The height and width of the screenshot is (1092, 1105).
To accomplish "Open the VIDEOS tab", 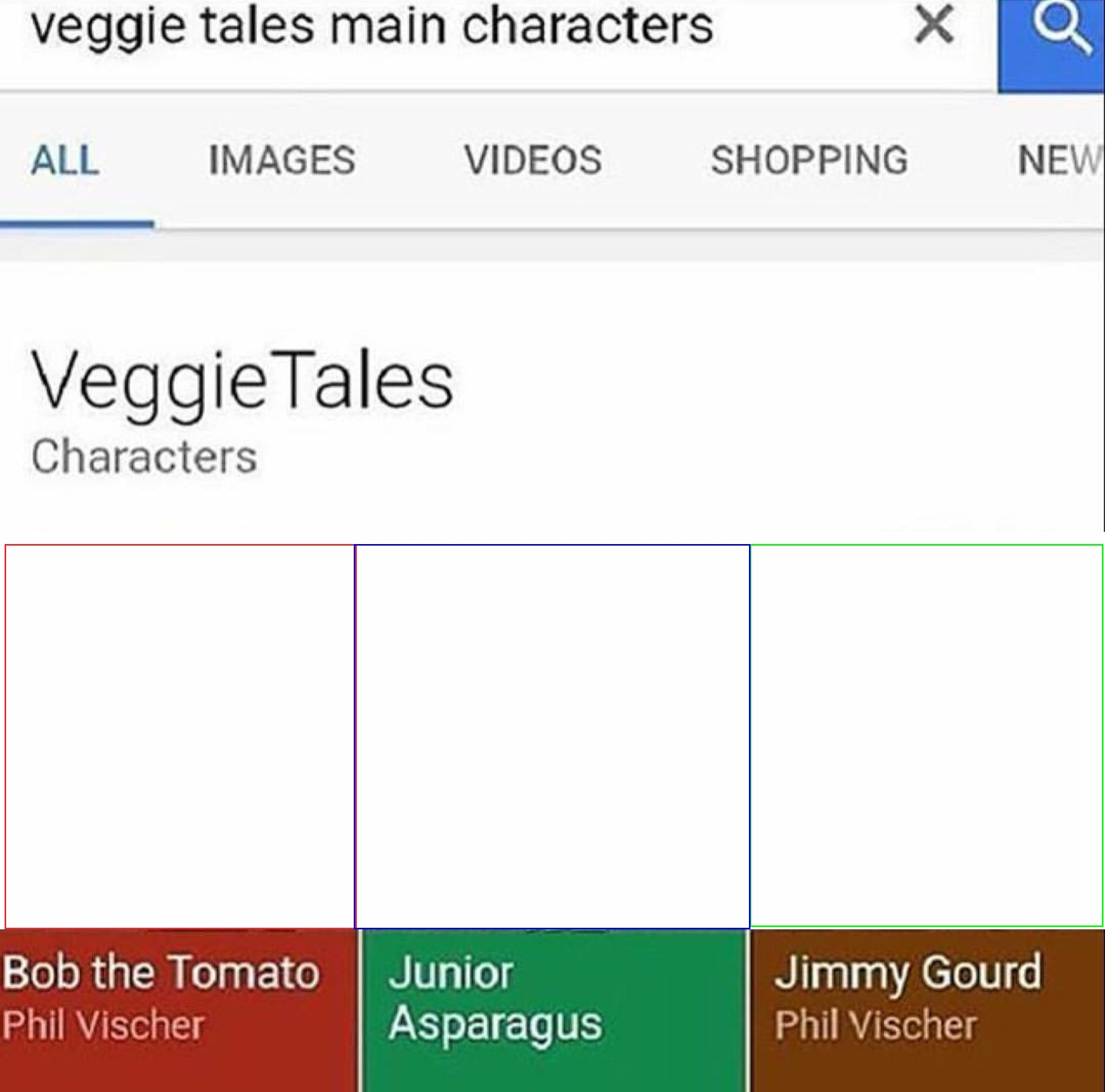I will point(533,160).
